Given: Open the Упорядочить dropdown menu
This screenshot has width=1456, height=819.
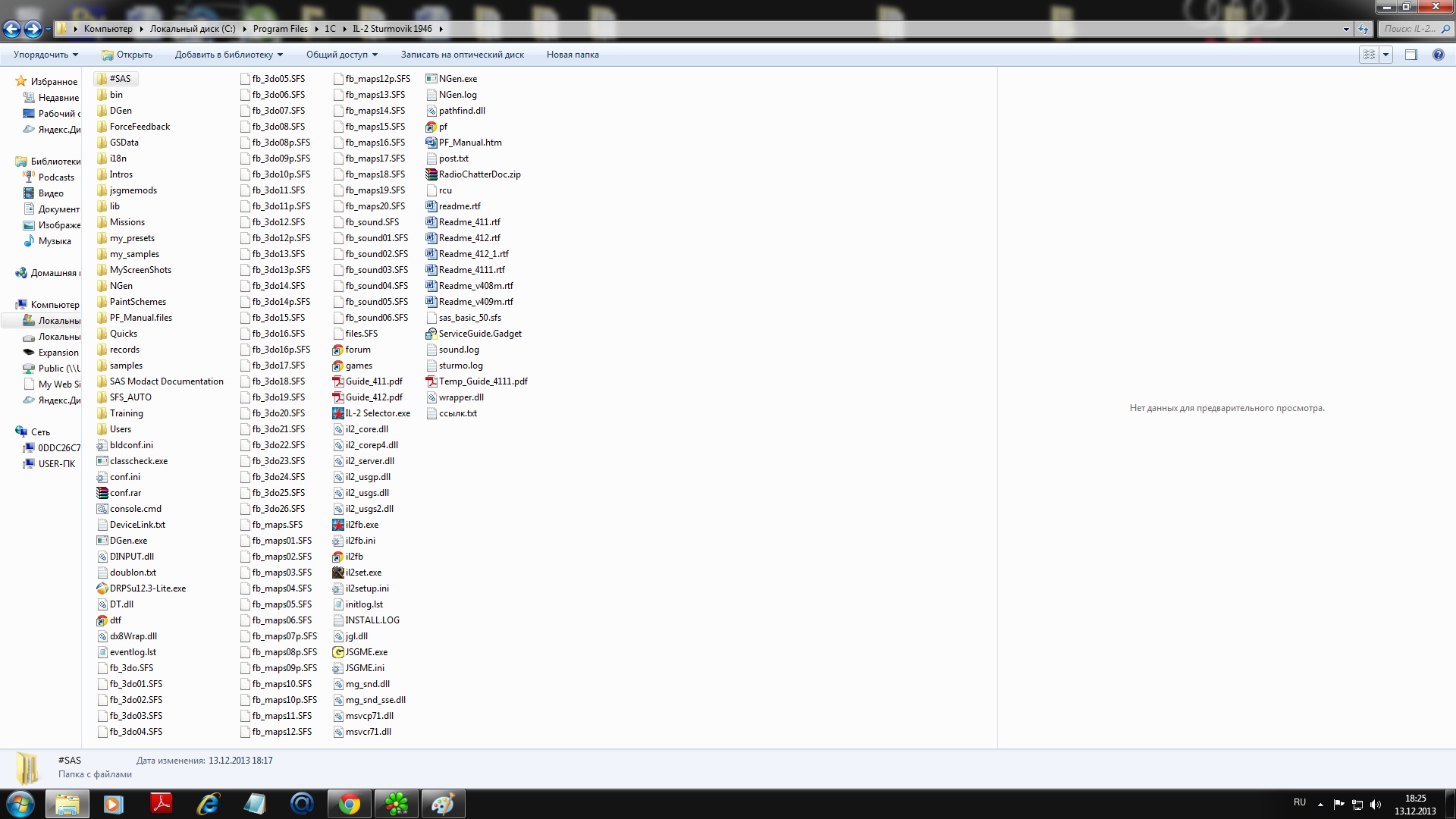Looking at the screenshot, I should (45, 55).
